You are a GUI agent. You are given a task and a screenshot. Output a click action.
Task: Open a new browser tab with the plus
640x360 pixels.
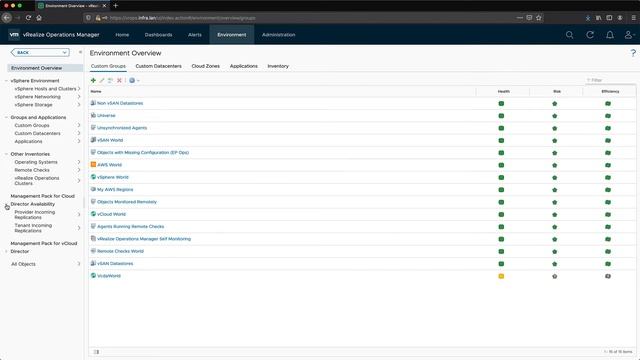116,6
